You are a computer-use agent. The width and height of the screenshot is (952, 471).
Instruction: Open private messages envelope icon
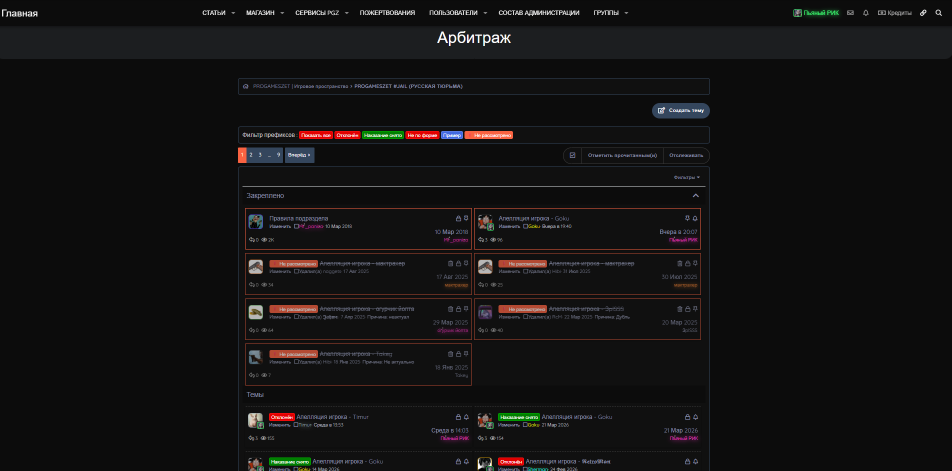[850, 13]
